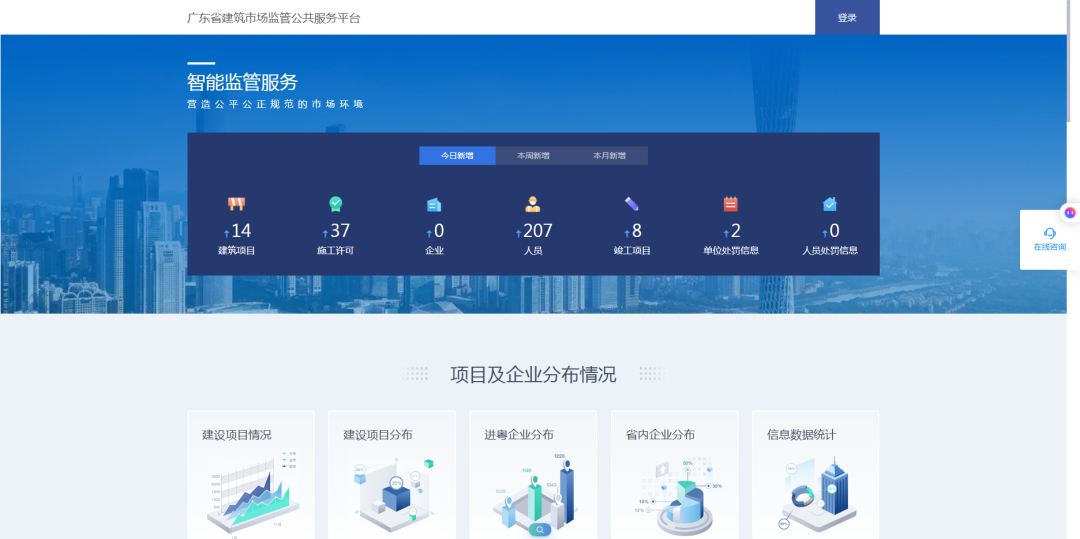Click the 广东省建筑市场监管公共服务平台 site title
The width and height of the screenshot is (1080, 539).
coord(273,18)
